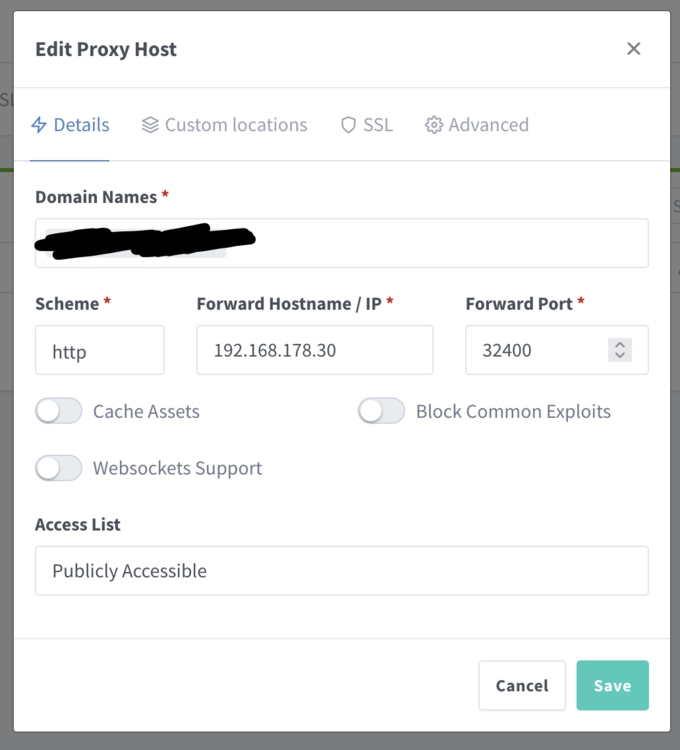Close the Edit Proxy Host dialog
The height and width of the screenshot is (750, 680).
[x=634, y=48]
